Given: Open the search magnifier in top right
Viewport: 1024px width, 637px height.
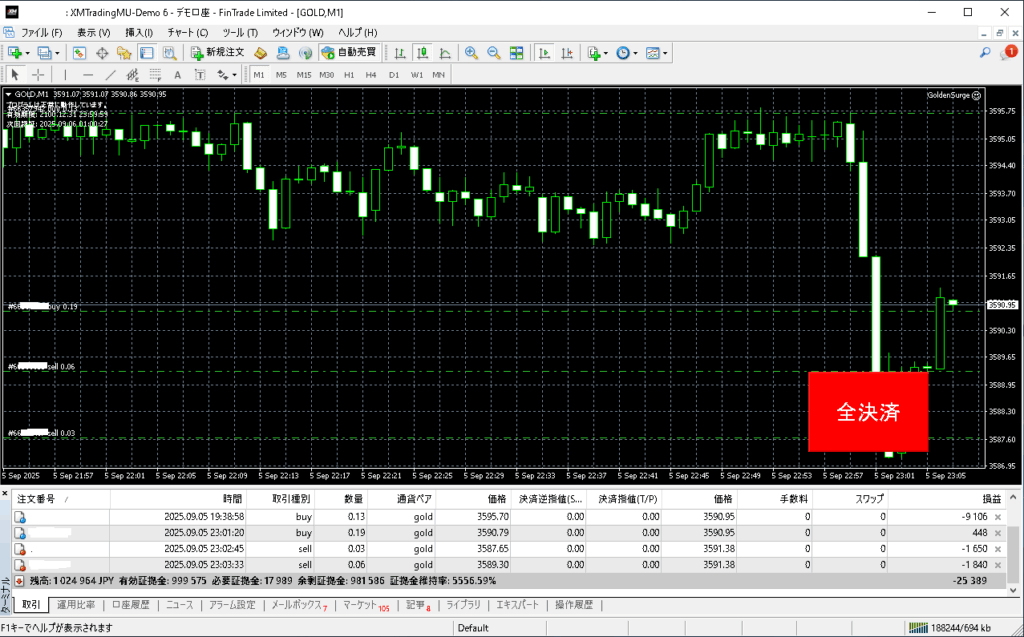Looking at the screenshot, I should [x=985, y=53].
